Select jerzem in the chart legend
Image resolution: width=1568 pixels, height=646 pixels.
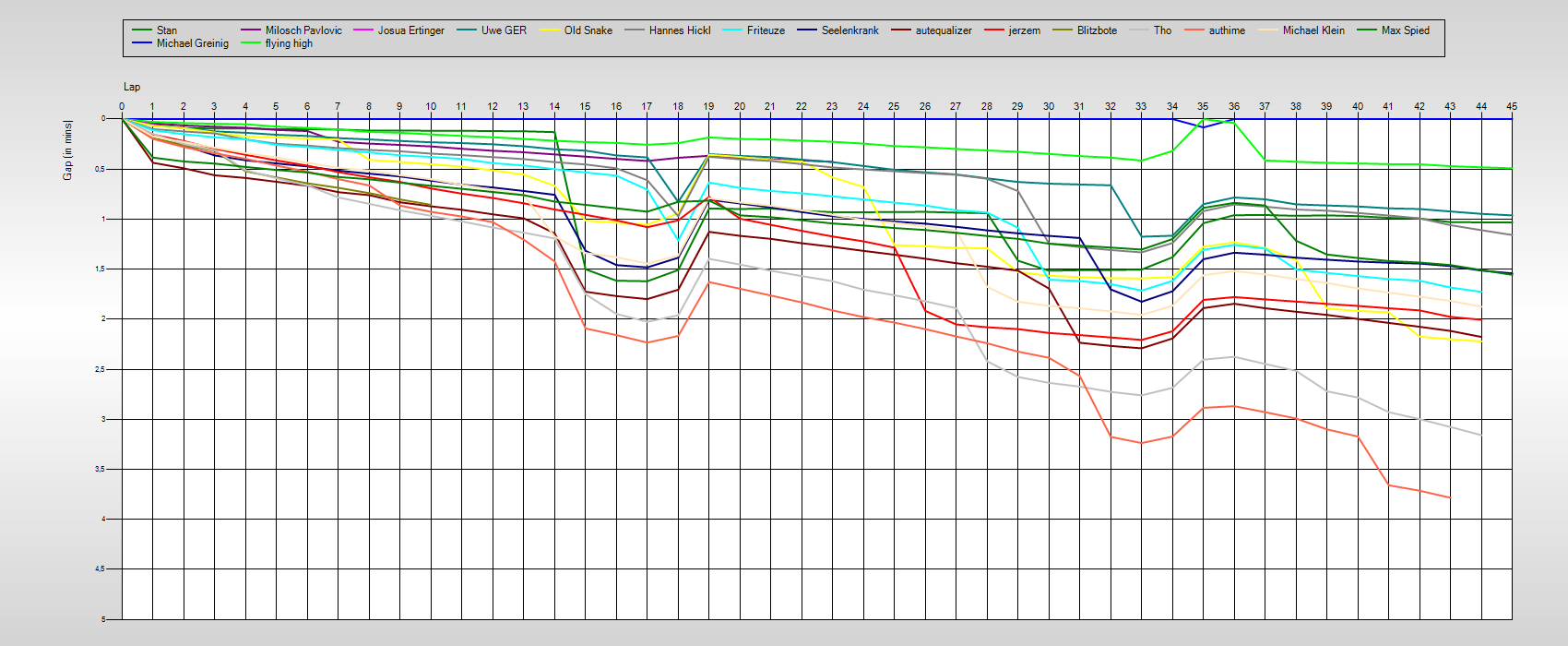tap(1024, 30)
